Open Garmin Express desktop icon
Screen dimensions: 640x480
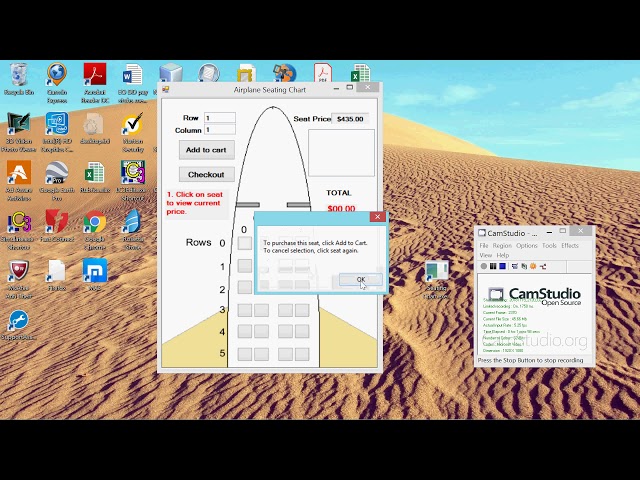(57, 83)
